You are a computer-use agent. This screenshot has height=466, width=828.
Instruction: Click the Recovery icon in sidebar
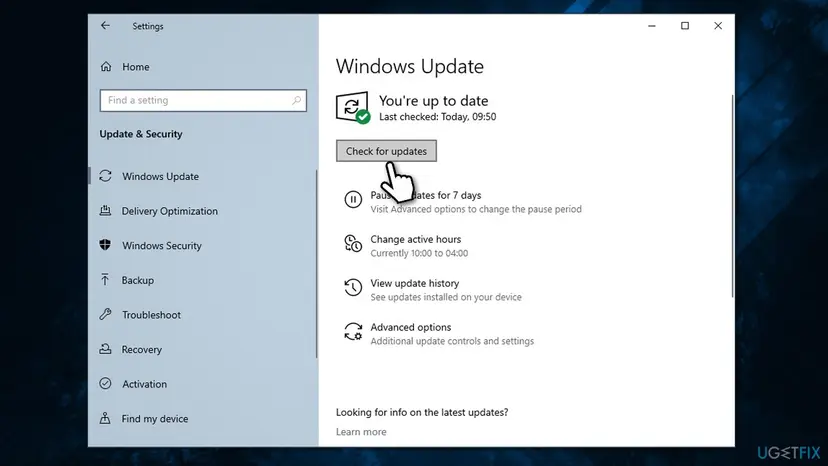[x=106, y=349]
